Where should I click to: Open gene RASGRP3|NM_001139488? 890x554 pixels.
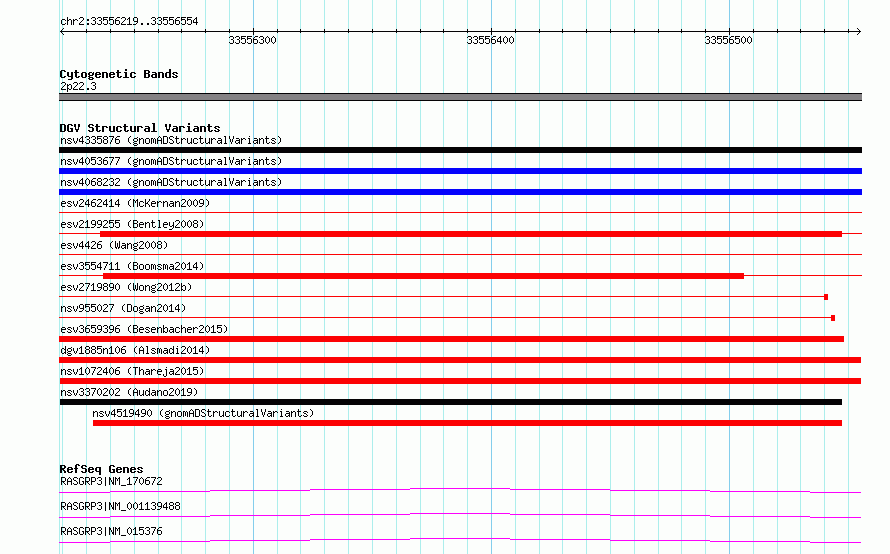pyautogui.click(x=120, y=506)
